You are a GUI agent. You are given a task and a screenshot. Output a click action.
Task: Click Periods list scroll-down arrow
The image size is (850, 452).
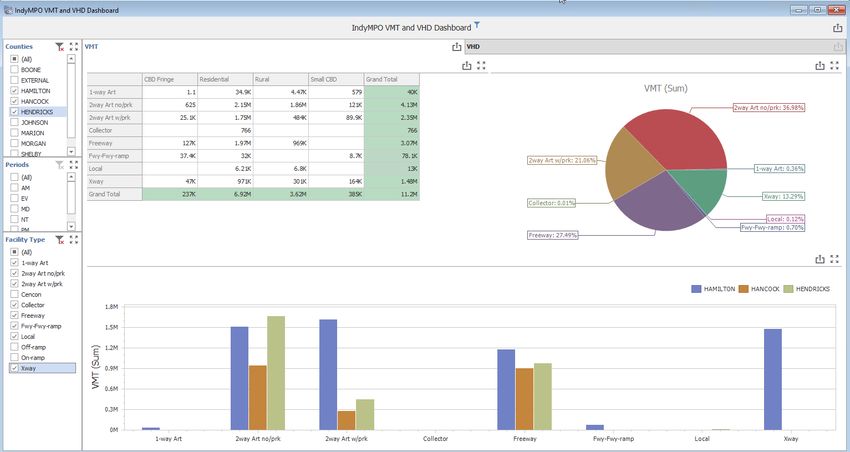71,226
